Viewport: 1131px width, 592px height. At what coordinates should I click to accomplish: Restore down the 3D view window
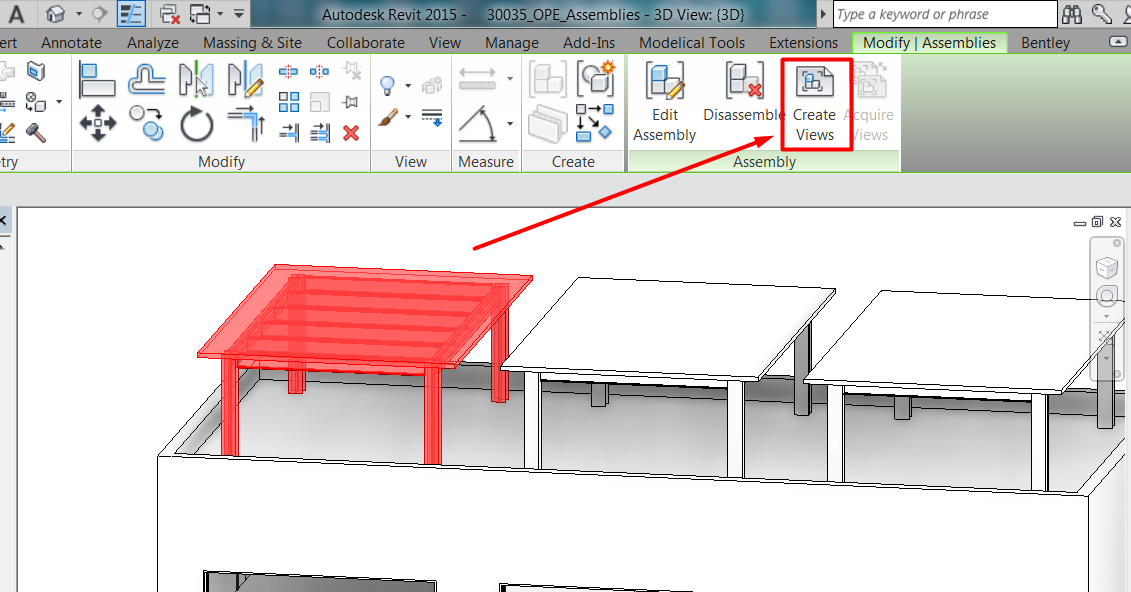1097,221
